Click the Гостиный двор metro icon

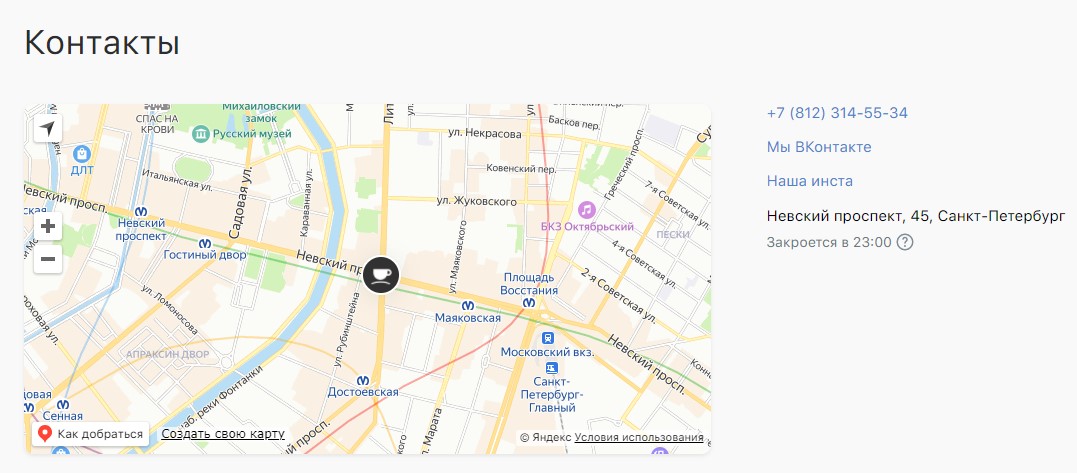[205, 242]
